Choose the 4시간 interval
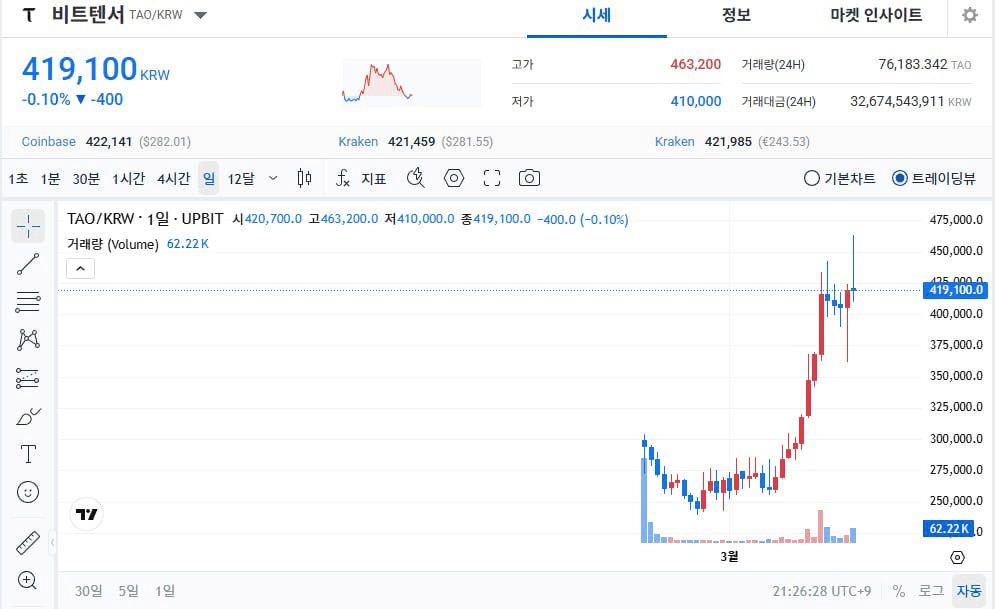This screenshot has height=609, width=995. point(173,178)
